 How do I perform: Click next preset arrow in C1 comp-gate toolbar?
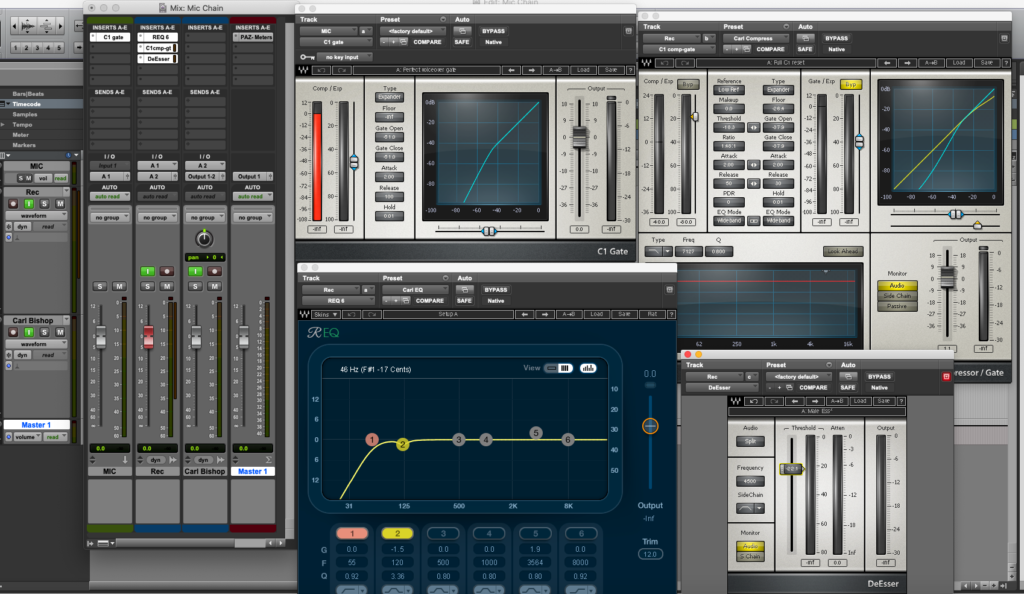point(906,63)
